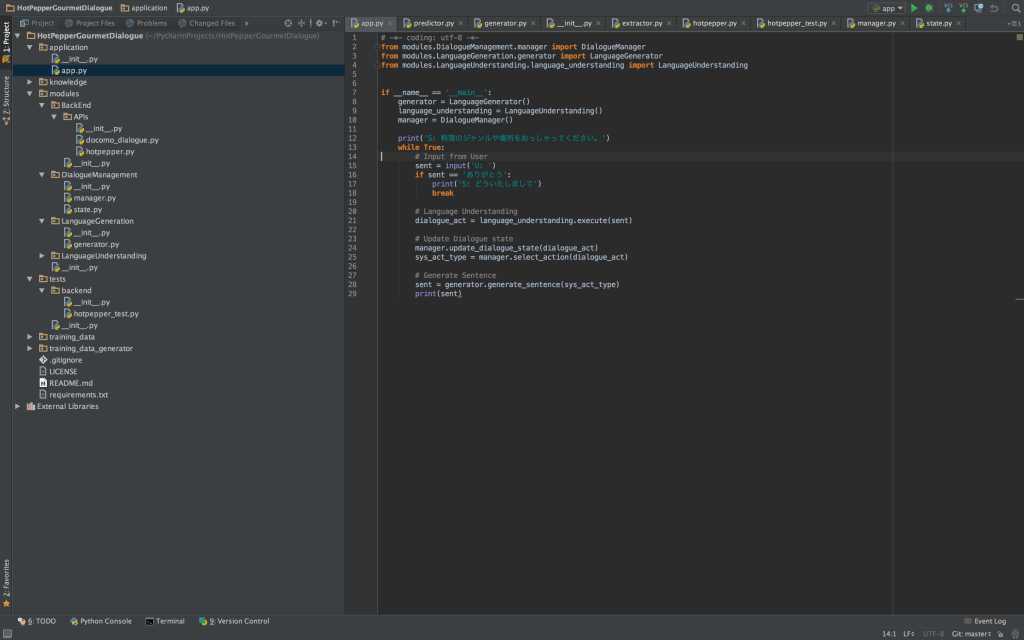The height and width of the screenshot is (640, 1024).
Task: Open the Terminal tool window
Action: pos(165,621)
